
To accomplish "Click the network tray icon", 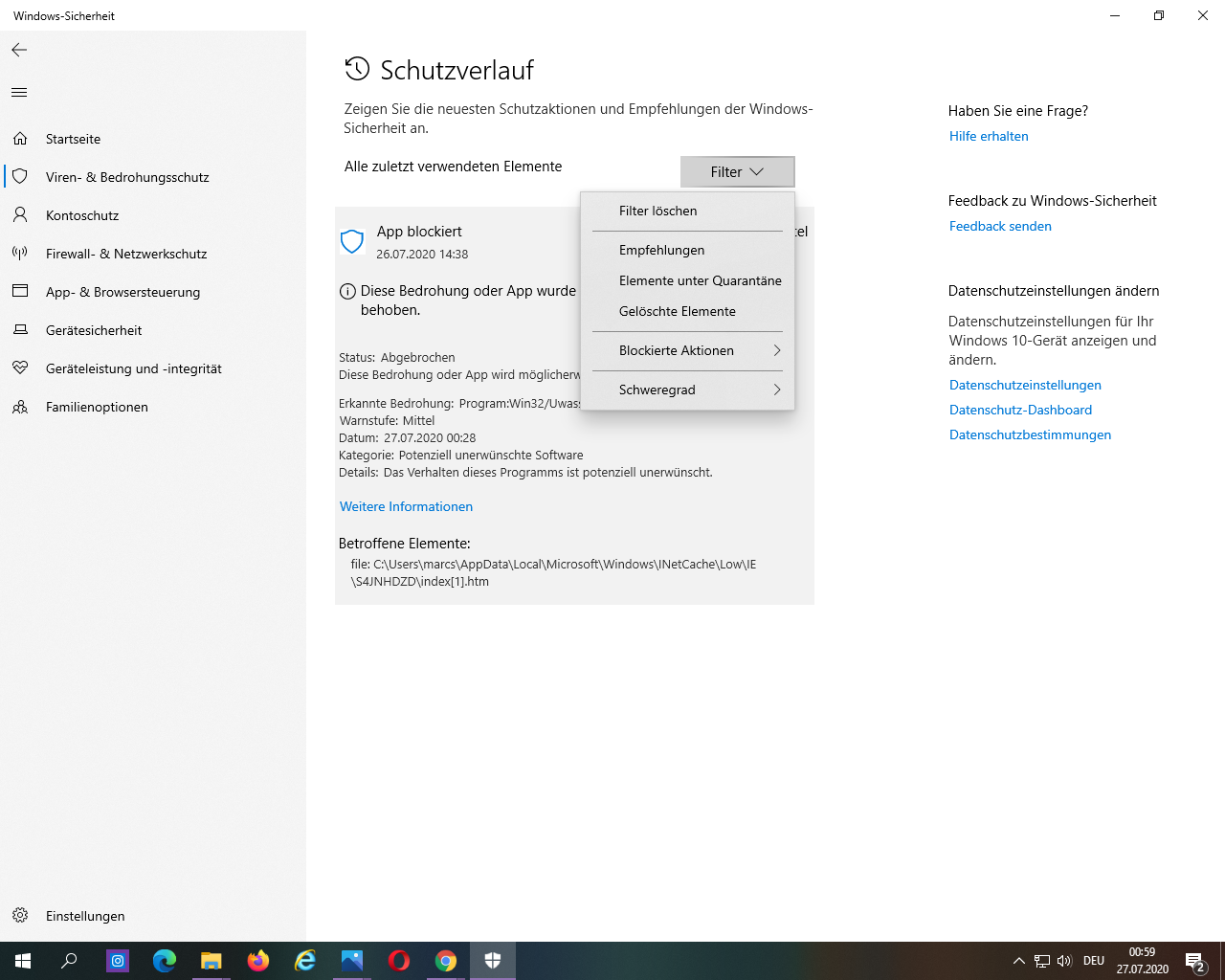I will click(x=1042, y=961).
